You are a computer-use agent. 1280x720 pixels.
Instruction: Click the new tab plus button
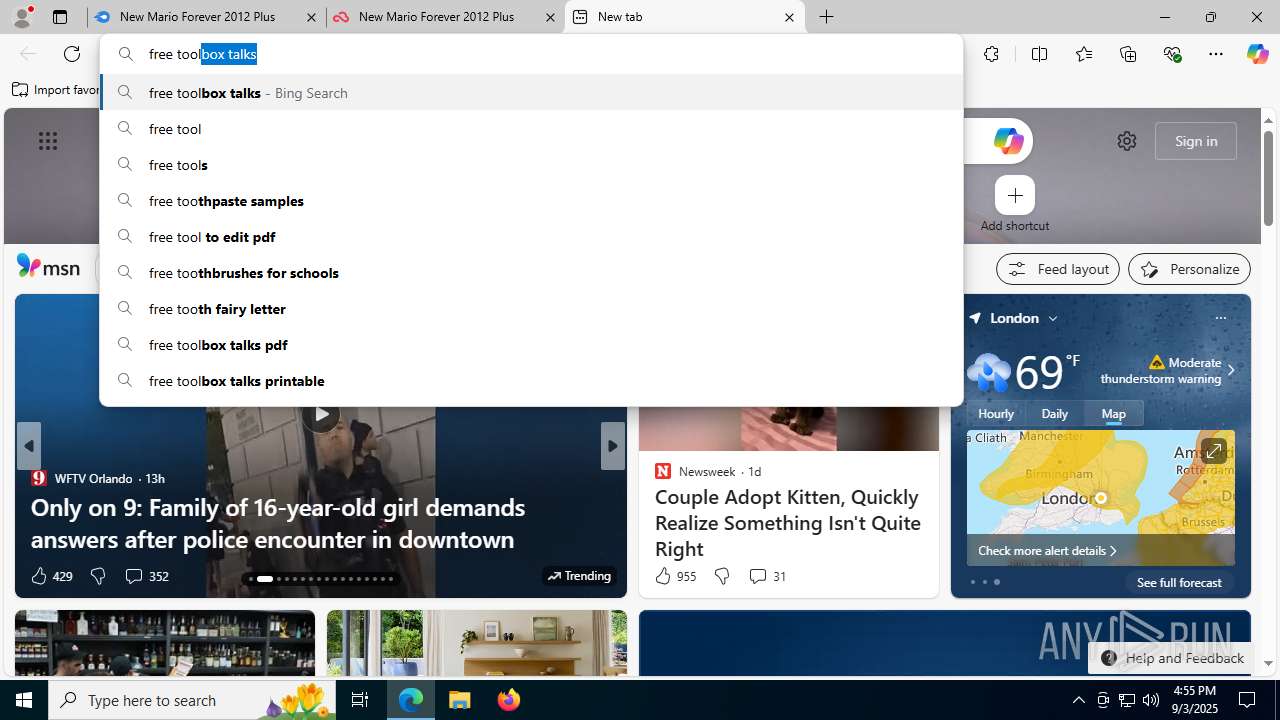pyautogui.click(x=827, y=17)
